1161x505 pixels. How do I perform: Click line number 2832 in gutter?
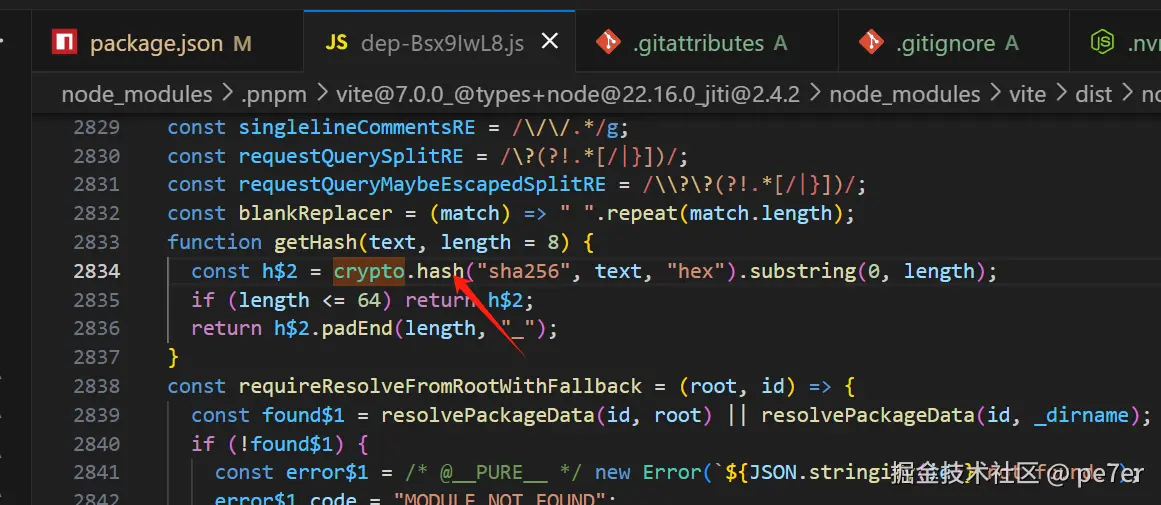pos(96,214)
